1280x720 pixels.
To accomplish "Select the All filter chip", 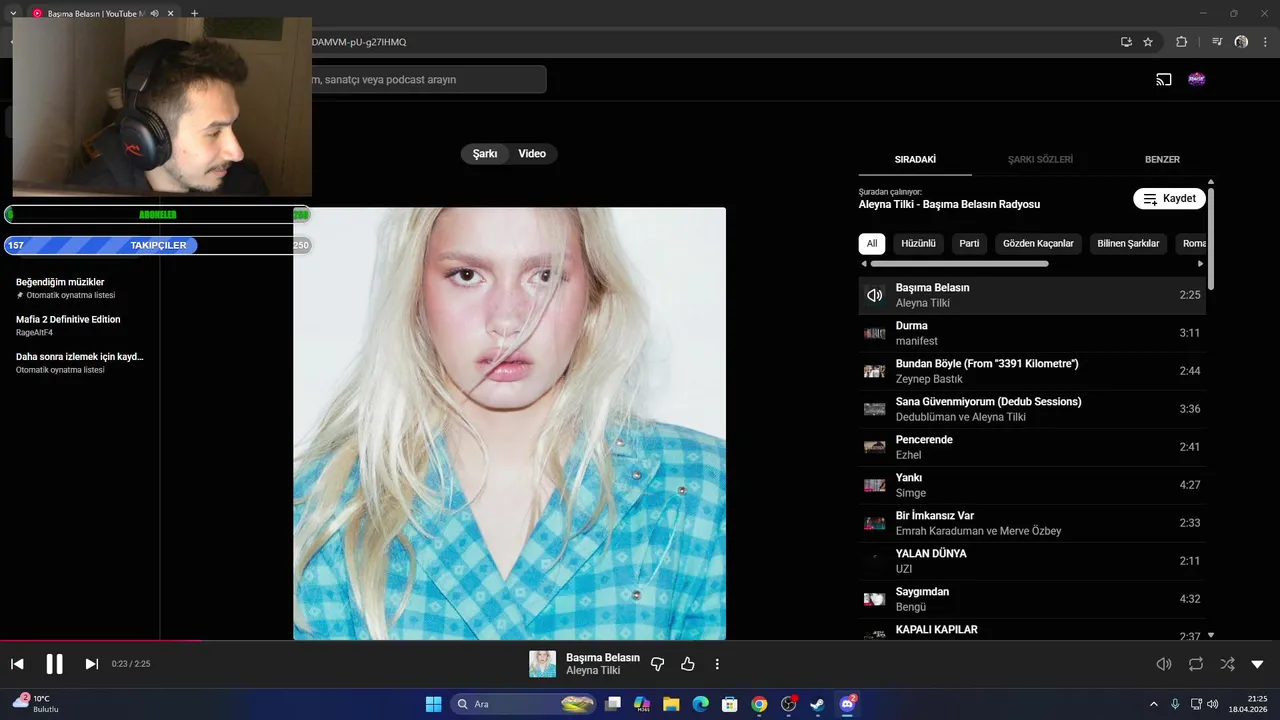I will (872, 243).
